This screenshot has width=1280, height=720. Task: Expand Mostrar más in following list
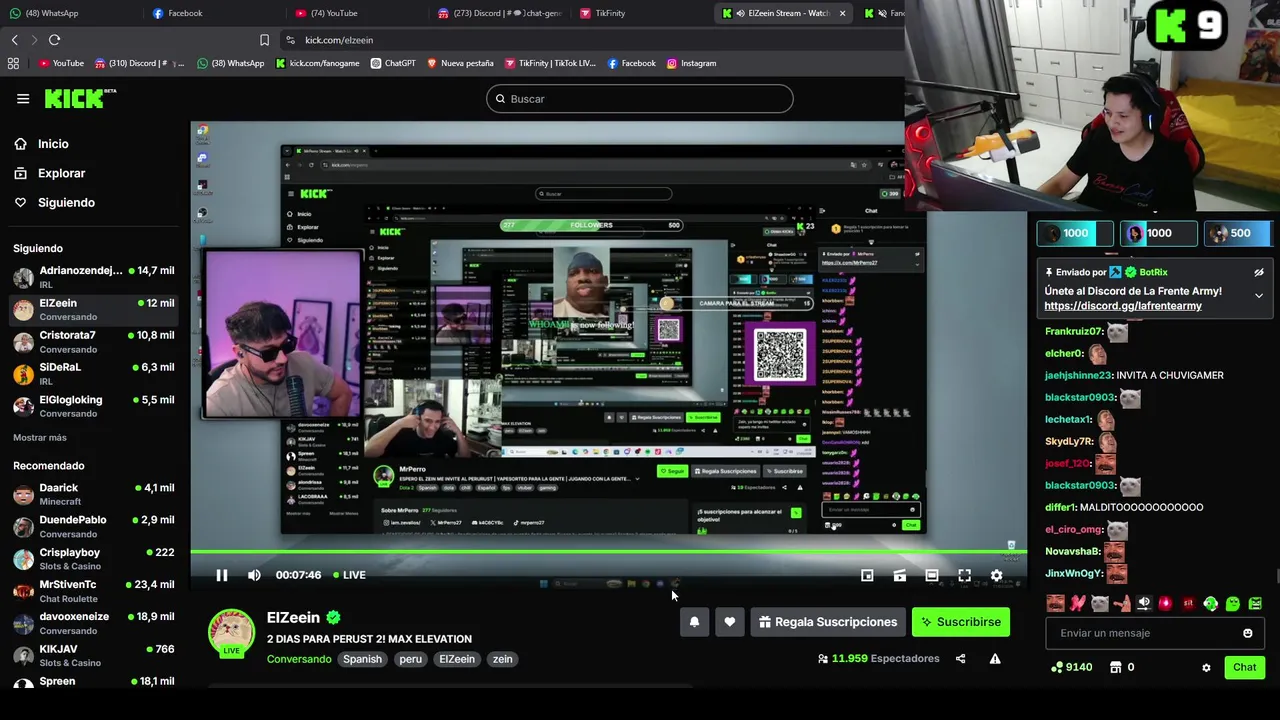point(40,437)
